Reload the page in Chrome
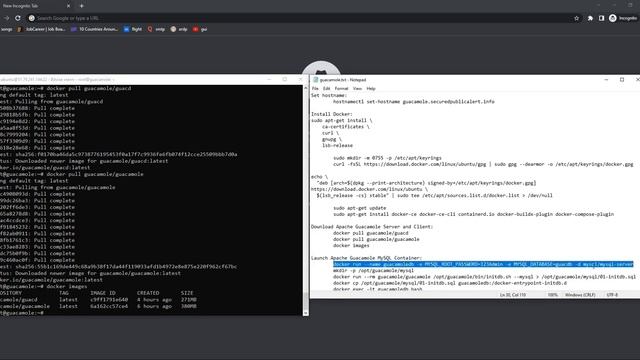 pyautogui.click(x=18, y=18)
